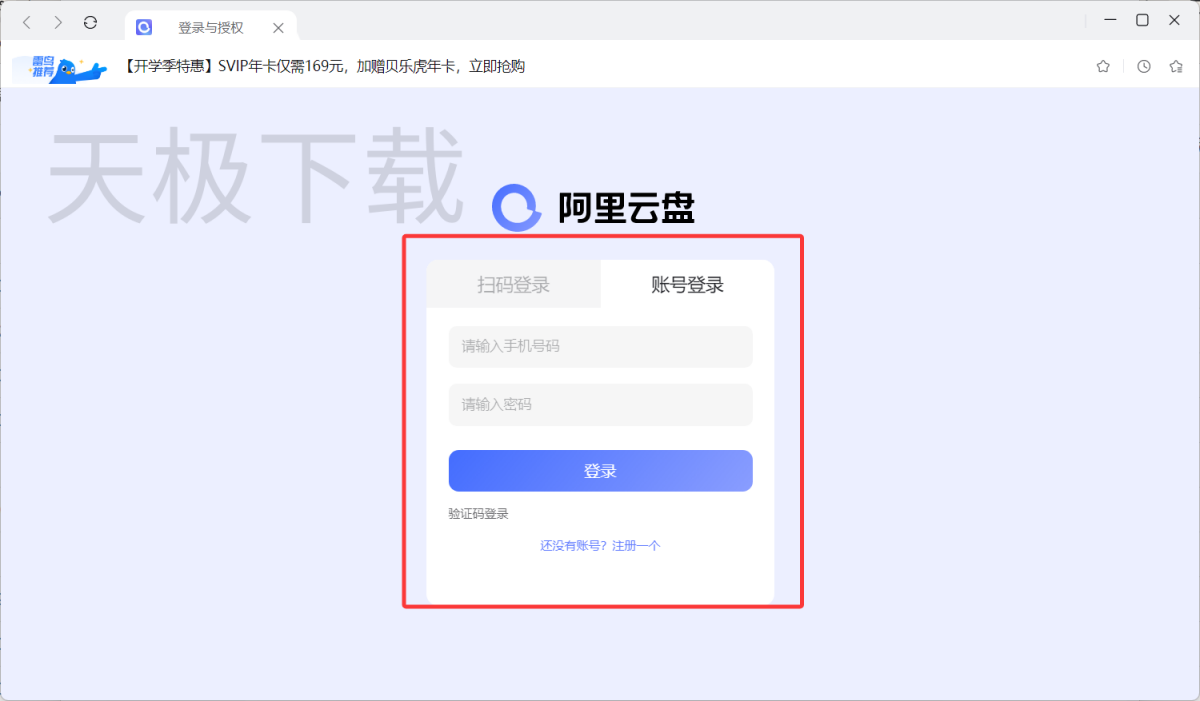The width and height of the screenshot is (1200, 701).
Task: Focus the 请输入密码 password field
Action: 600,405
